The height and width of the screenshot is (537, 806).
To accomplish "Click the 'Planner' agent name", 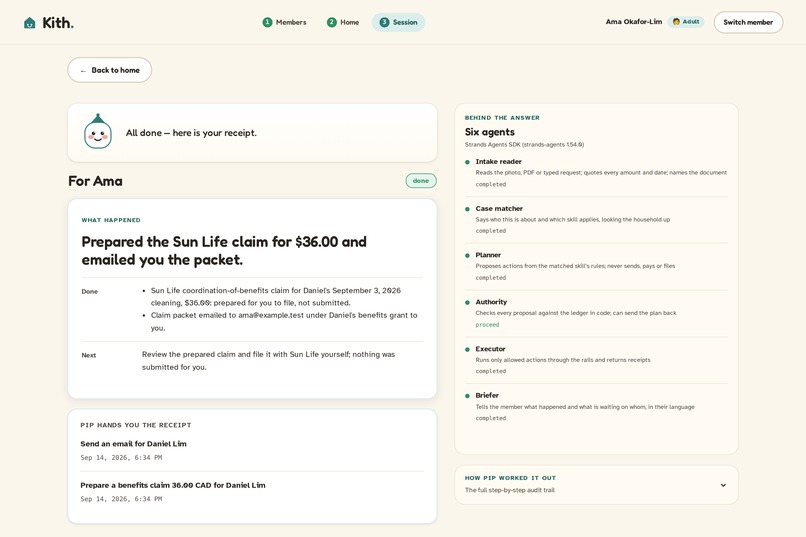I will click(x=488, y=255).
